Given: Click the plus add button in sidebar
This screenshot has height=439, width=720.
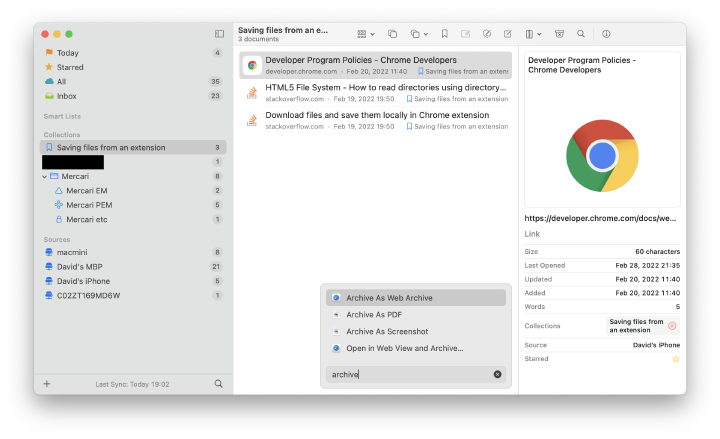Looking at the screenshot, I should [x=47, y=384].
